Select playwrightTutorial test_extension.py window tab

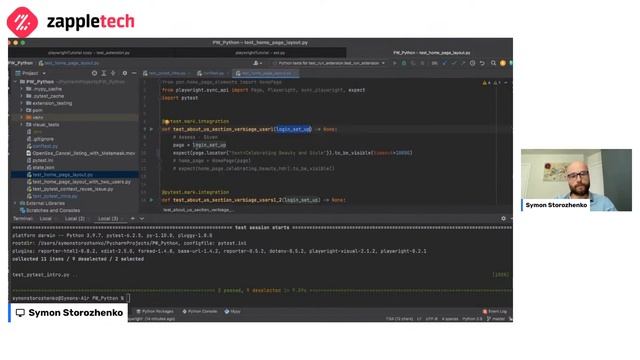coord(89,53)
